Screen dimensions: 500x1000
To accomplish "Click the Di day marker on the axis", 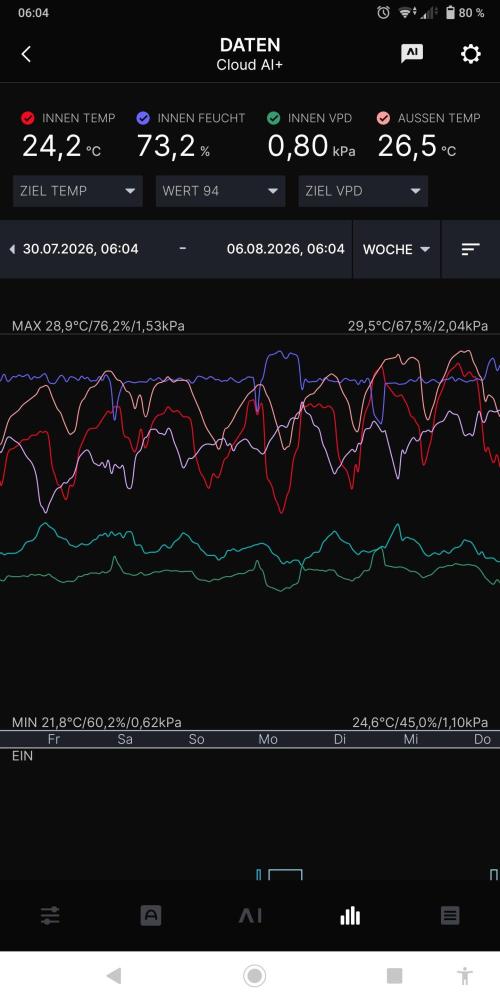I will (x=340, y=739).
